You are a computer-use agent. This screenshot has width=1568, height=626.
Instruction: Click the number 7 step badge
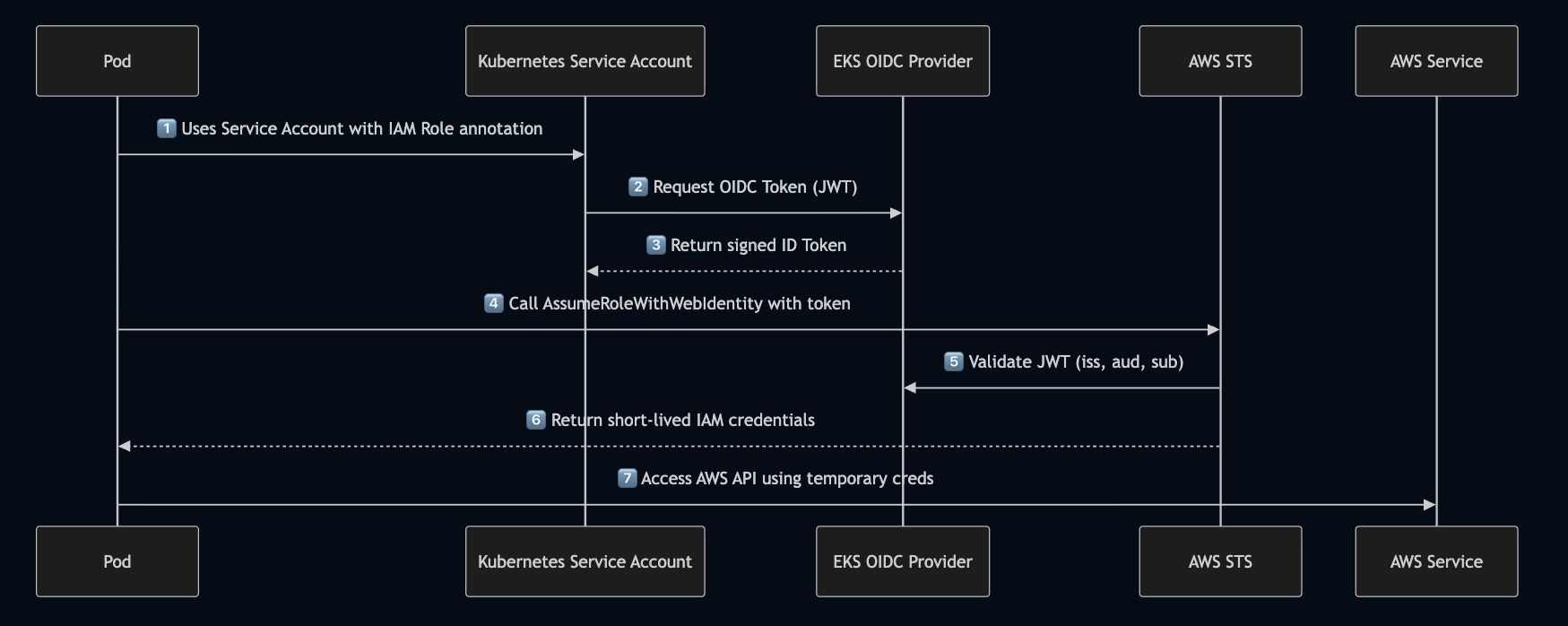click(x=628, y=478)
